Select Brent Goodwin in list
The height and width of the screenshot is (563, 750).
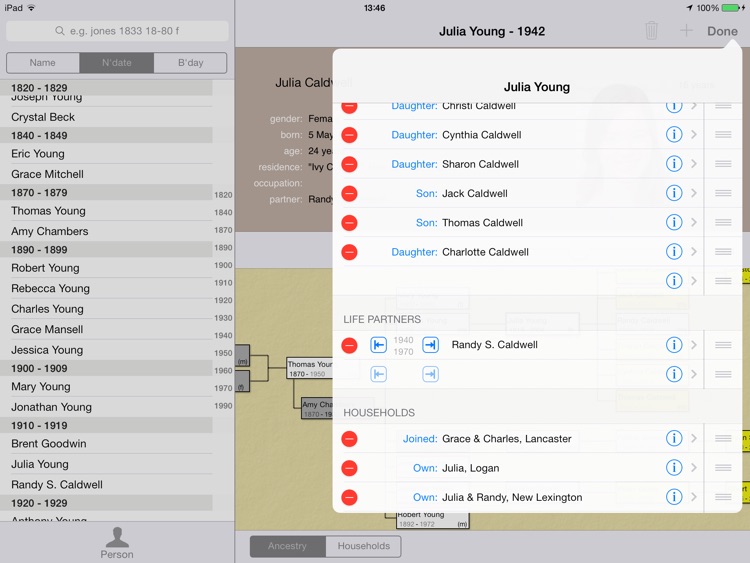pos(106,443)
